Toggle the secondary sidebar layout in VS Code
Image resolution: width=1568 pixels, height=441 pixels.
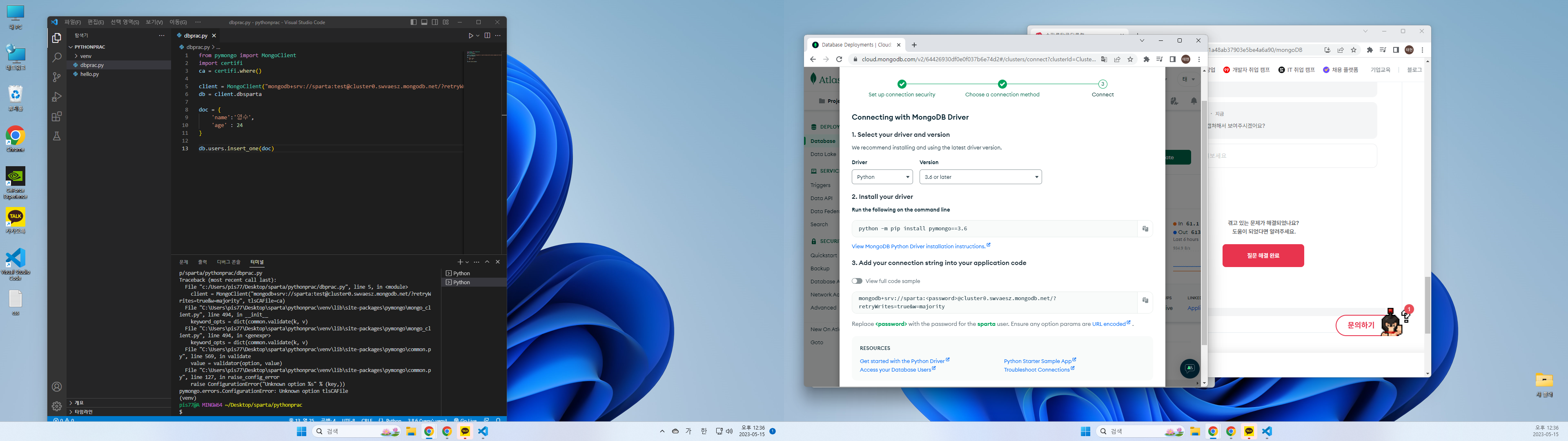(434, 22)
